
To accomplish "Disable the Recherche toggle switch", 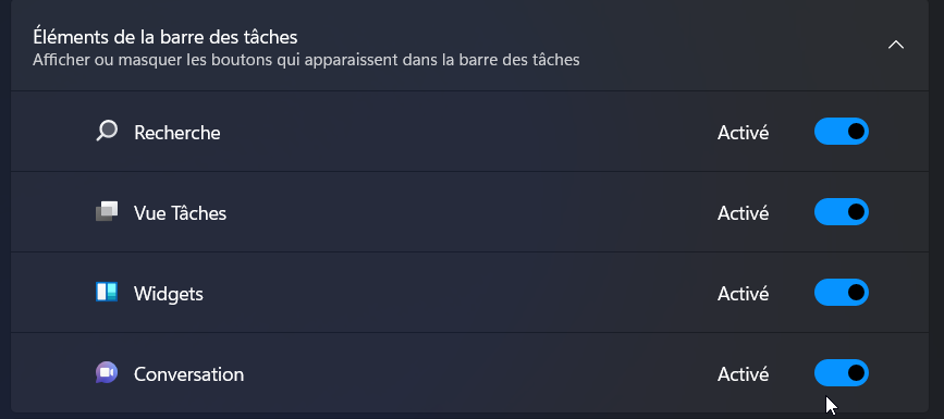I will click(x=841, y=132).
